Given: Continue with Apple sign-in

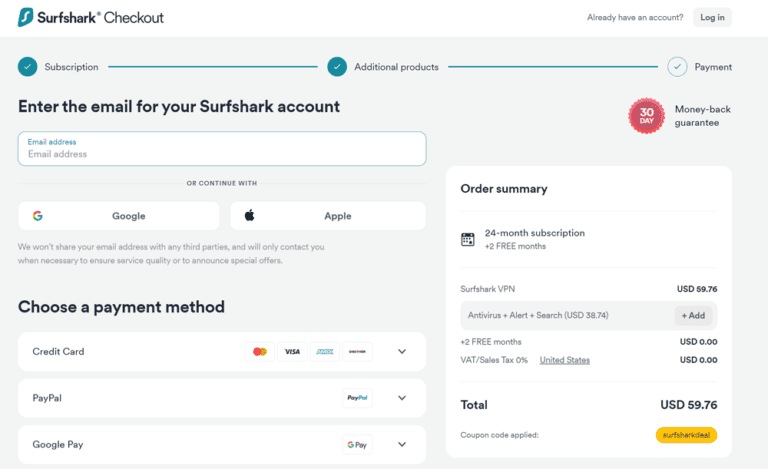Looking at the screenshot, I should 328,216.
